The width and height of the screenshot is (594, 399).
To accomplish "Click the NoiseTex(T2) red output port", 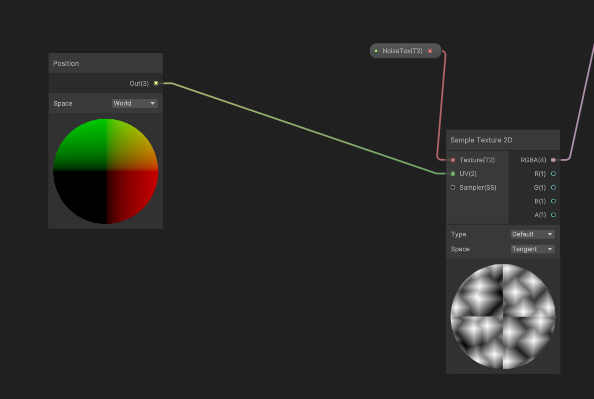I will (430, 51).
